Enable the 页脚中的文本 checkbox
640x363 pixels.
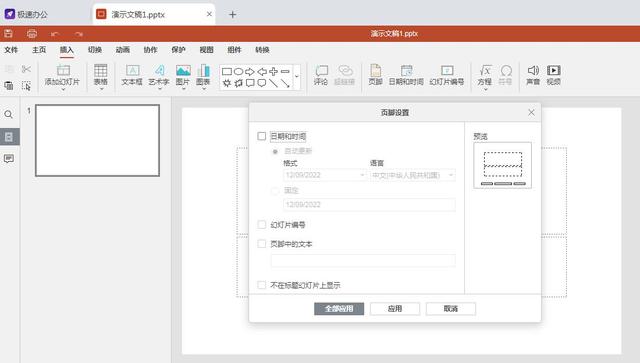262,244
